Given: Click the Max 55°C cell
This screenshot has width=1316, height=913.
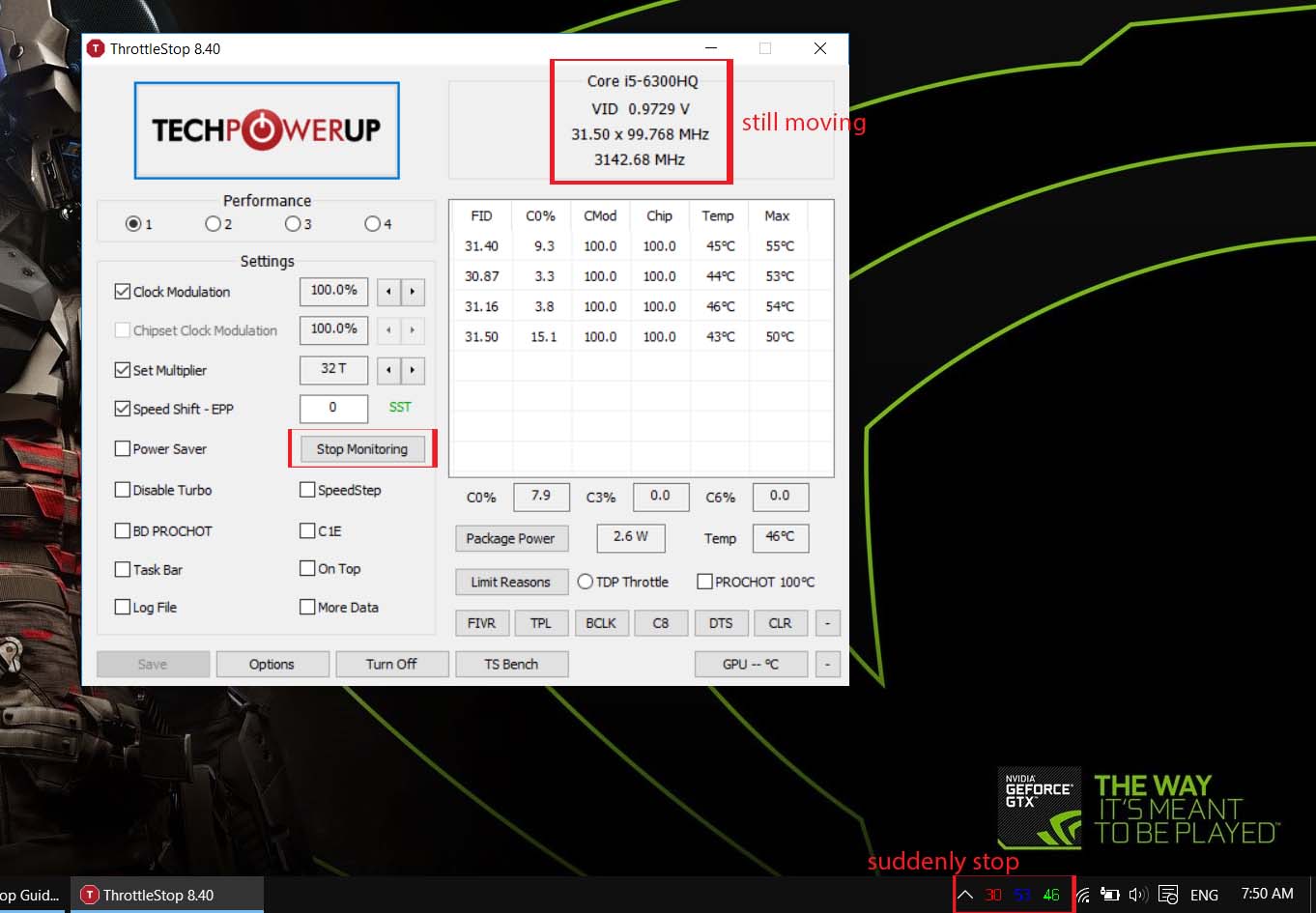Looking at the screenshot, I should [780, 246].
